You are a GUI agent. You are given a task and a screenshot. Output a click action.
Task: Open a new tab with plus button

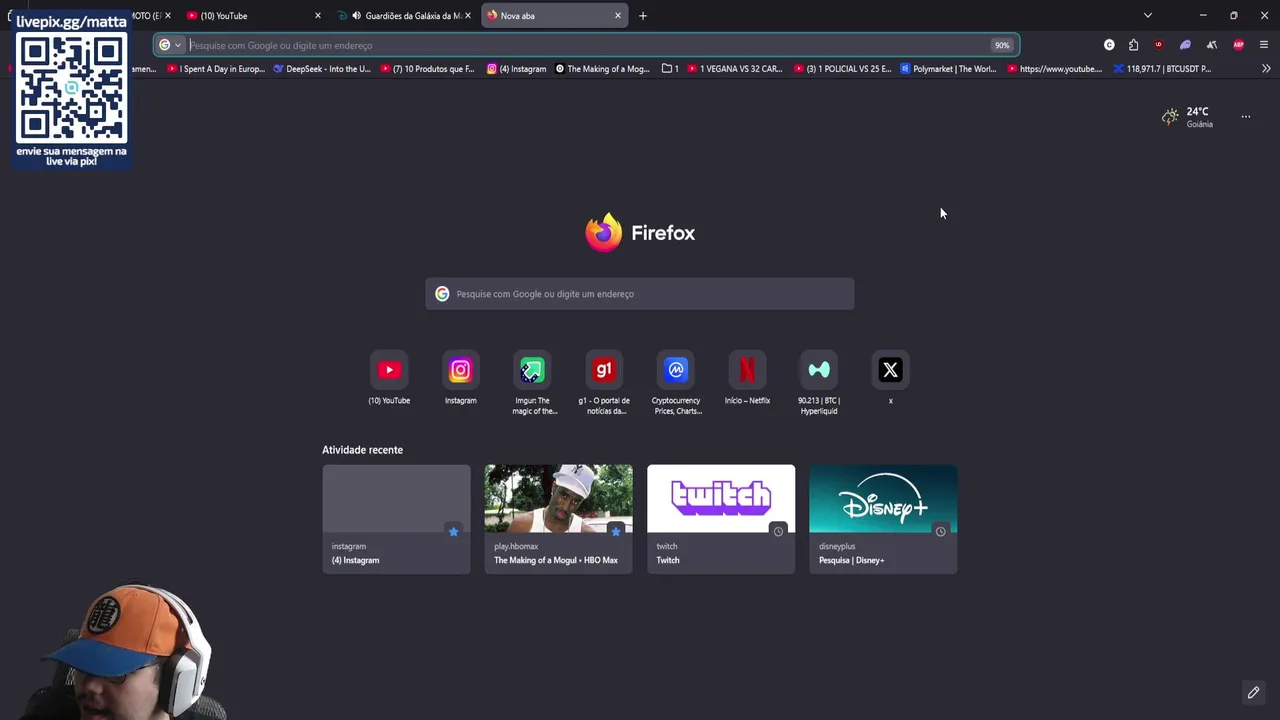point(643,16)
